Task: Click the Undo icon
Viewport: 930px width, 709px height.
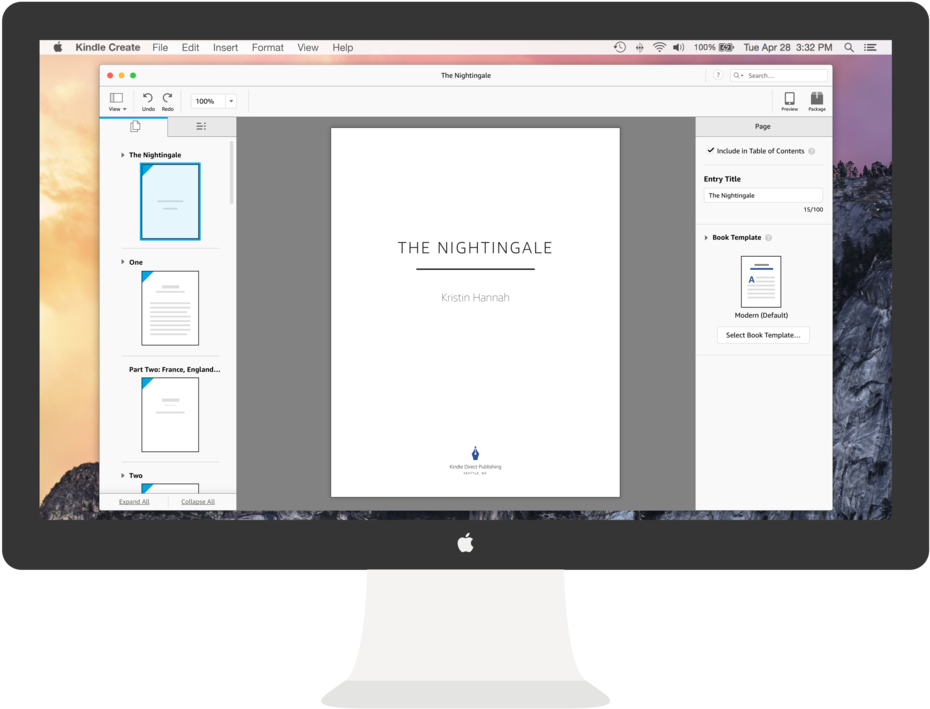Action: [148, 98]
